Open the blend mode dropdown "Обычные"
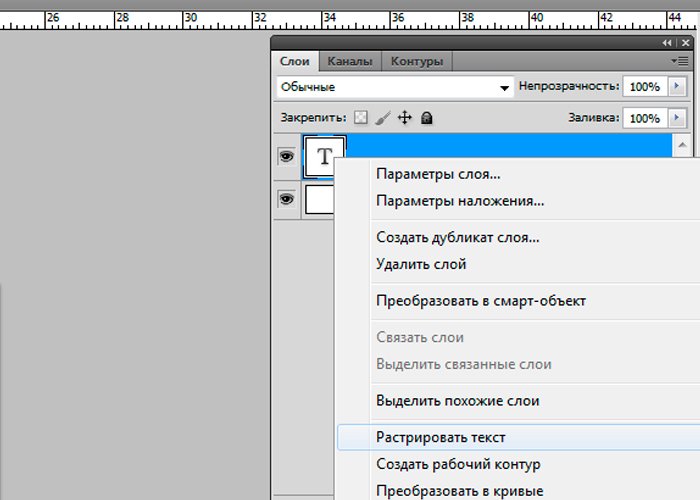 click(394, 88)
